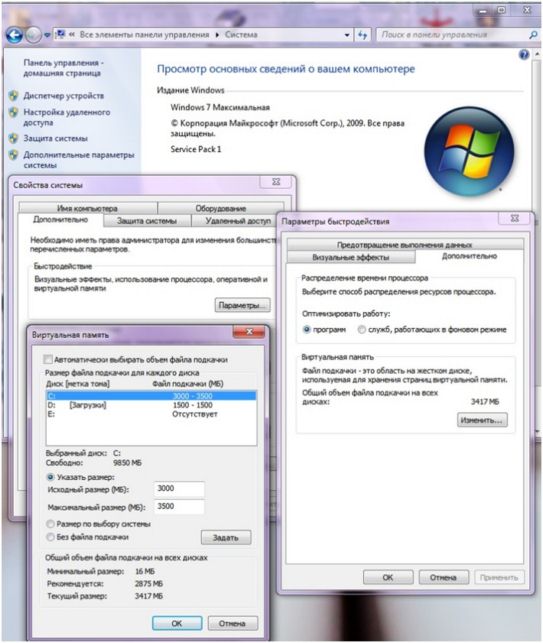This screenshot has height=643, width=543.
Task: Click shield icon beside Защита системы
Action: 14,138
